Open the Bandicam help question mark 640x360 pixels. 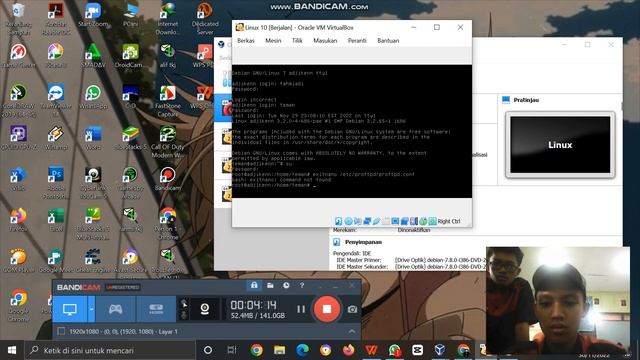[302, 285]
